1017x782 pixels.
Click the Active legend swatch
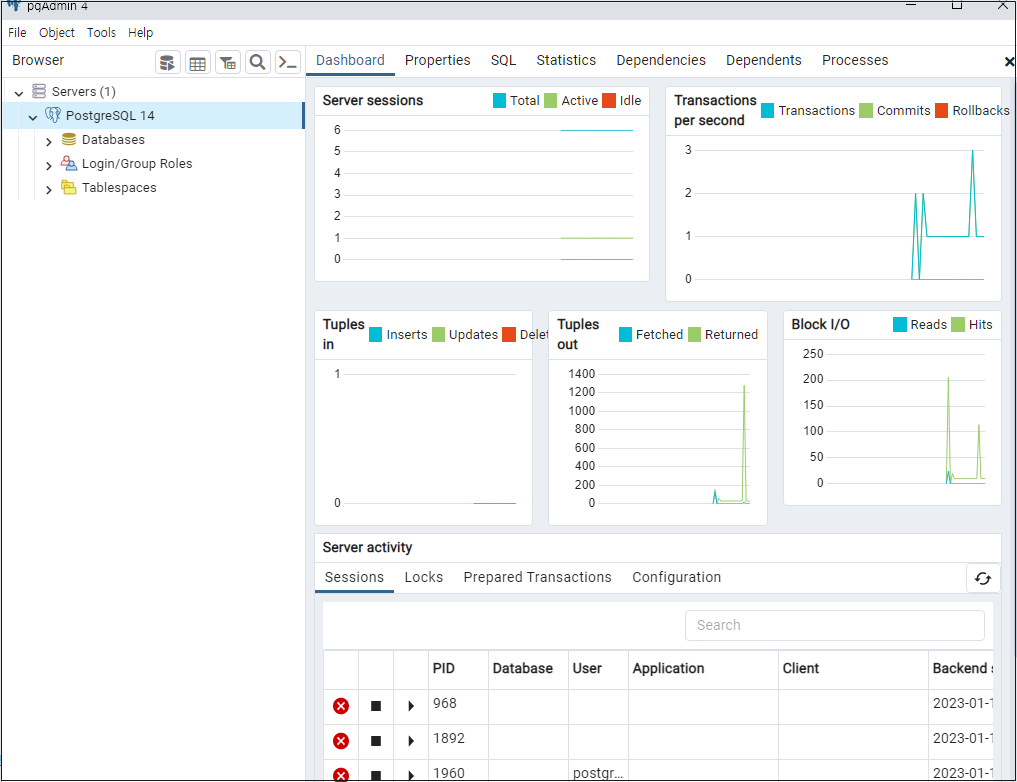pyautogui.click(x=551, y=101)
